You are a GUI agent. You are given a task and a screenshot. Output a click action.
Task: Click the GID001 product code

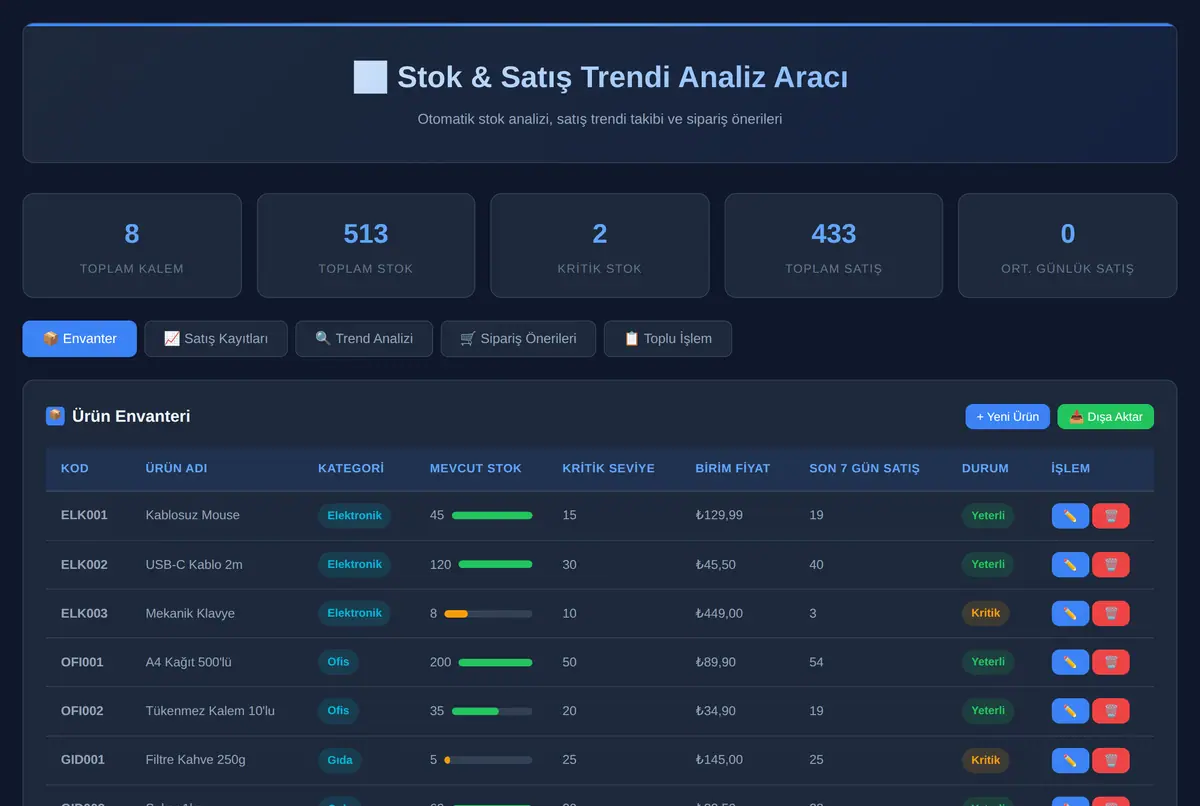click(83, 760)
